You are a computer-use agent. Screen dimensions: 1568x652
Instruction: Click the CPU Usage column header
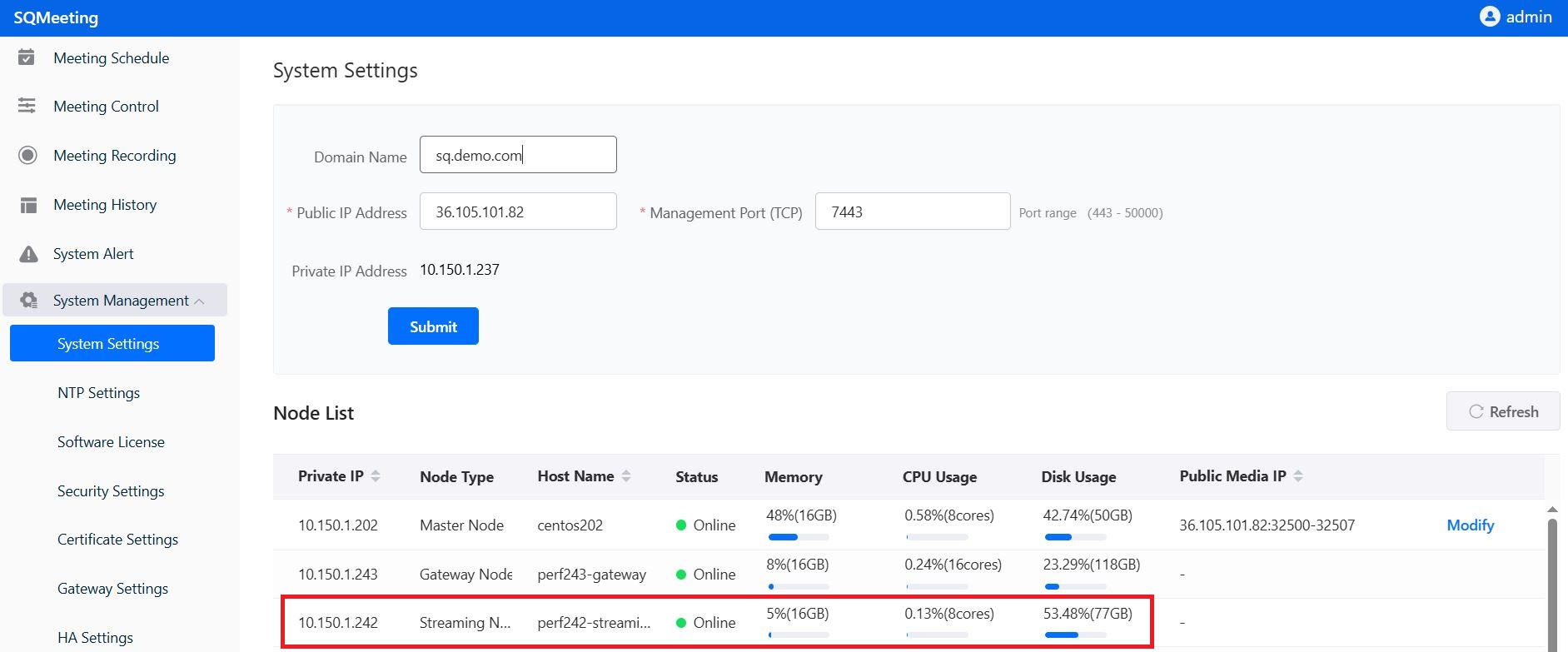pyautogui.click(x=939, y=476)
